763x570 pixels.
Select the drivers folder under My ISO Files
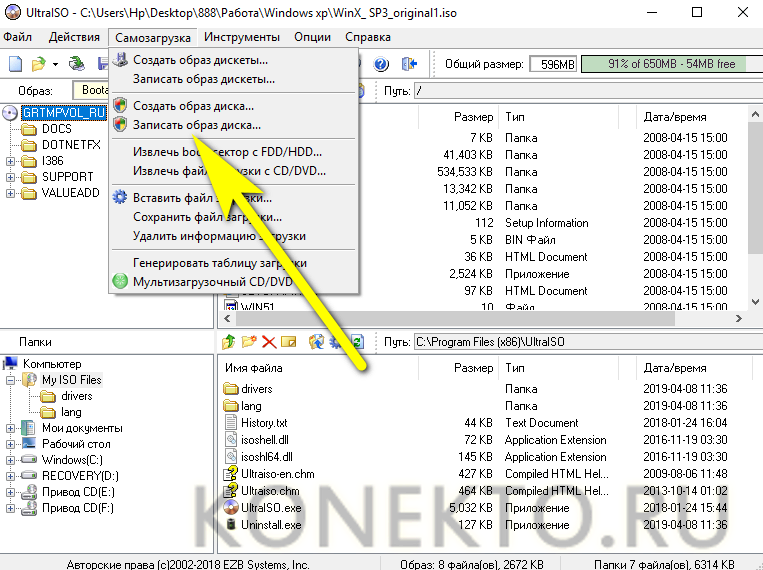click(76, 396)
